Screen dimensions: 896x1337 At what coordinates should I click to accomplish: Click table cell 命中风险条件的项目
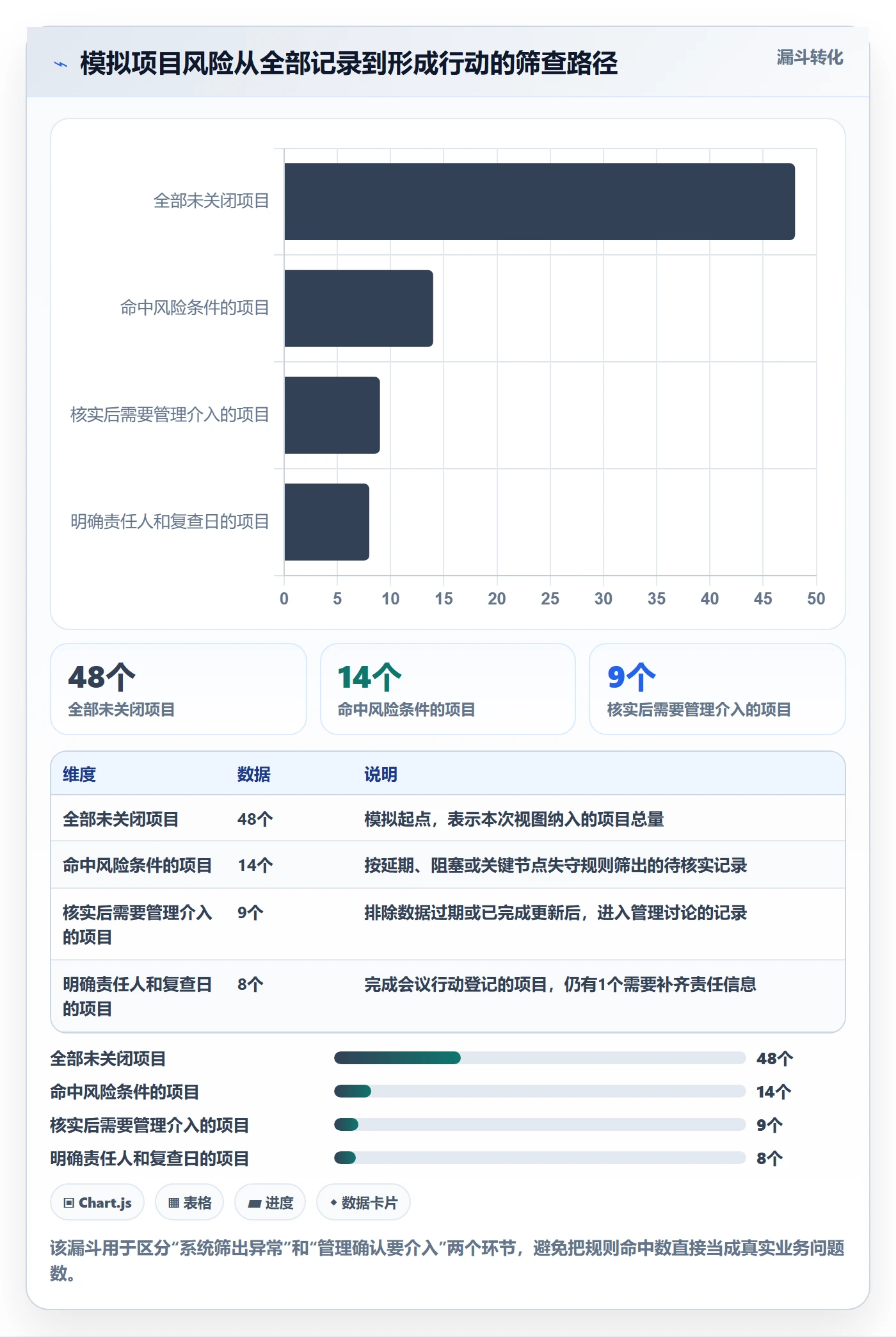[138, 865]
